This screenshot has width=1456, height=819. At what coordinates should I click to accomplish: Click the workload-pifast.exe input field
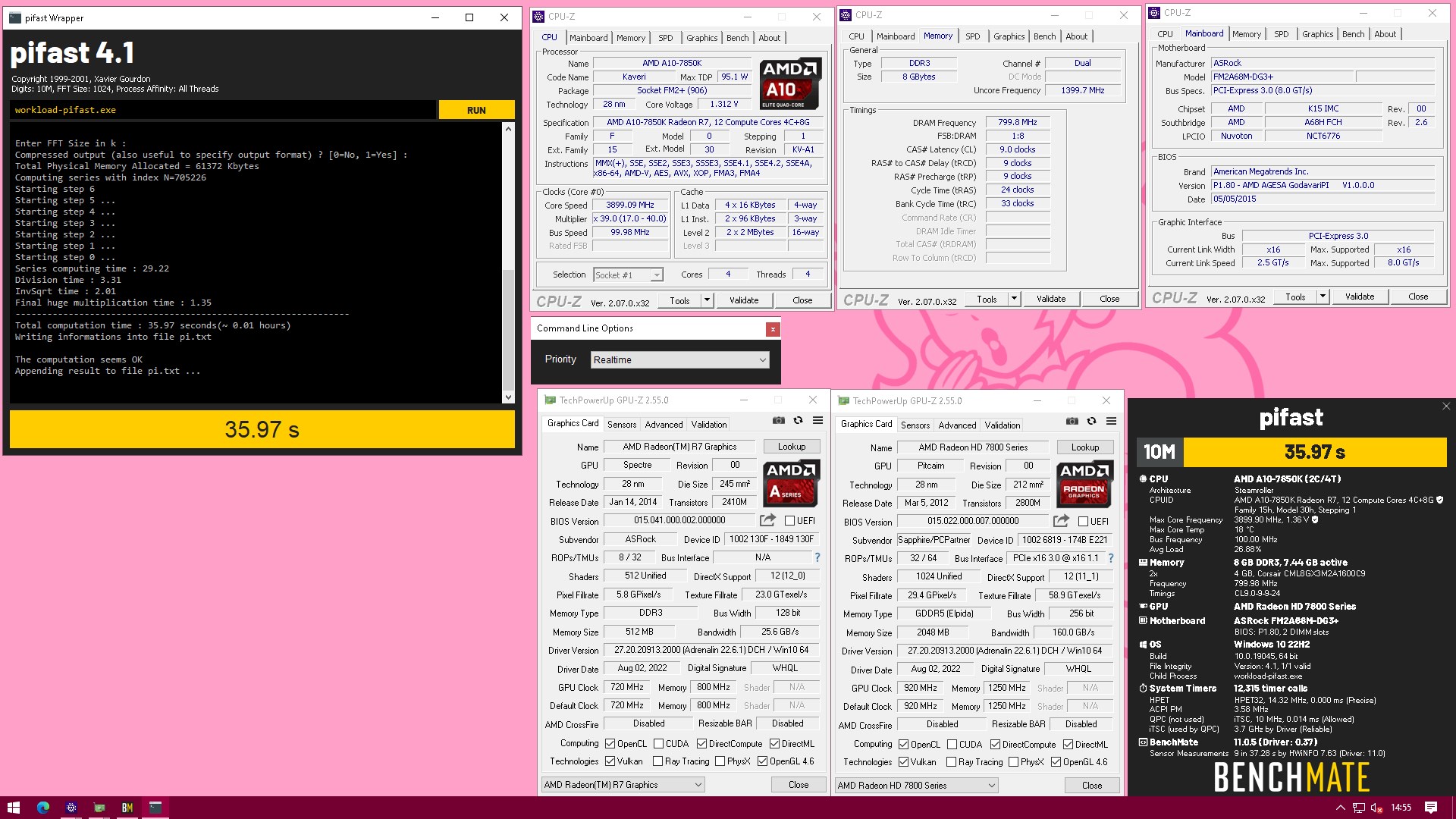(223, 110)
